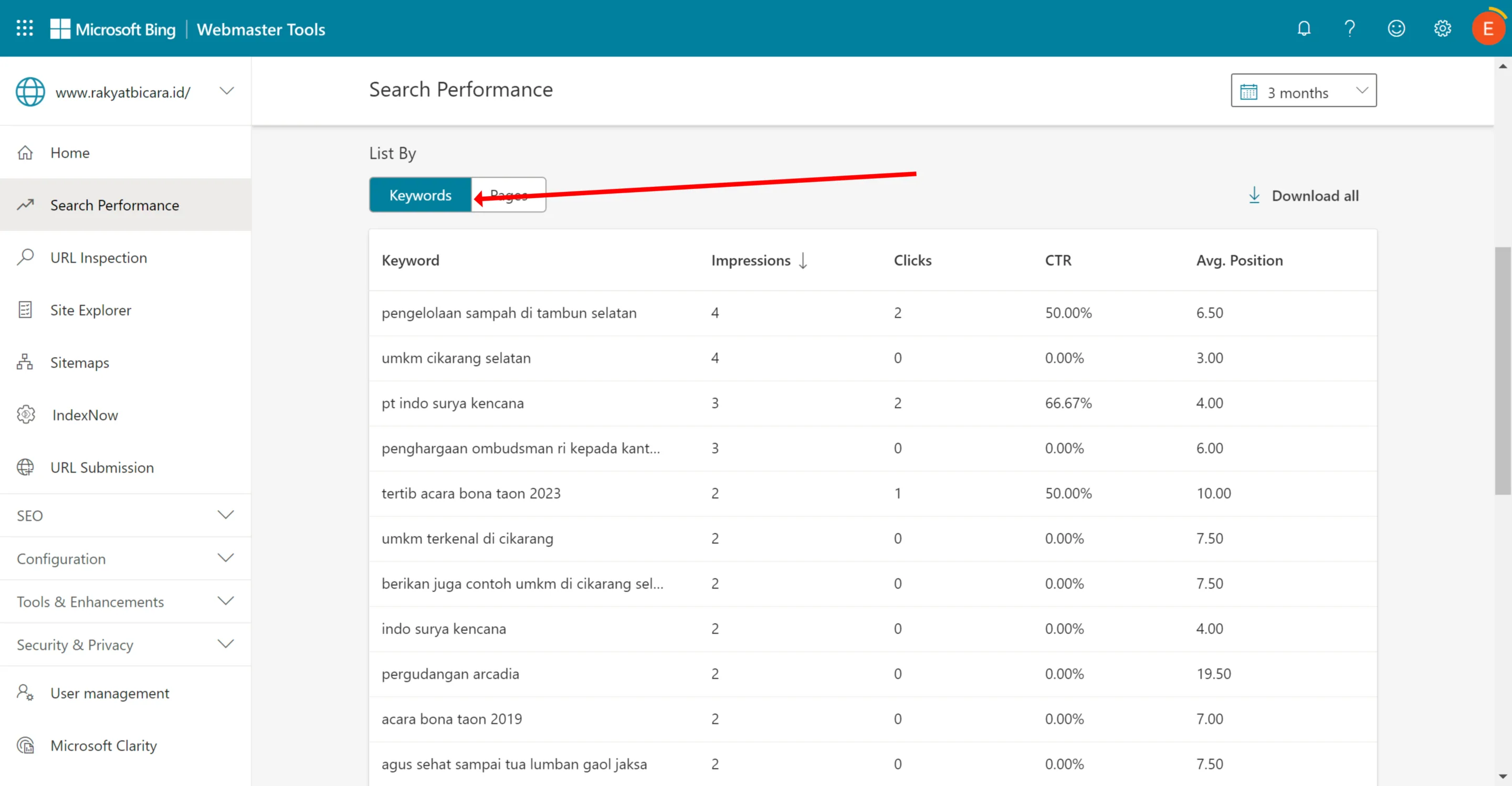The image size is (1512, 786).
Task: Click the calendar icon in date selector
Action: [1248, 92]
